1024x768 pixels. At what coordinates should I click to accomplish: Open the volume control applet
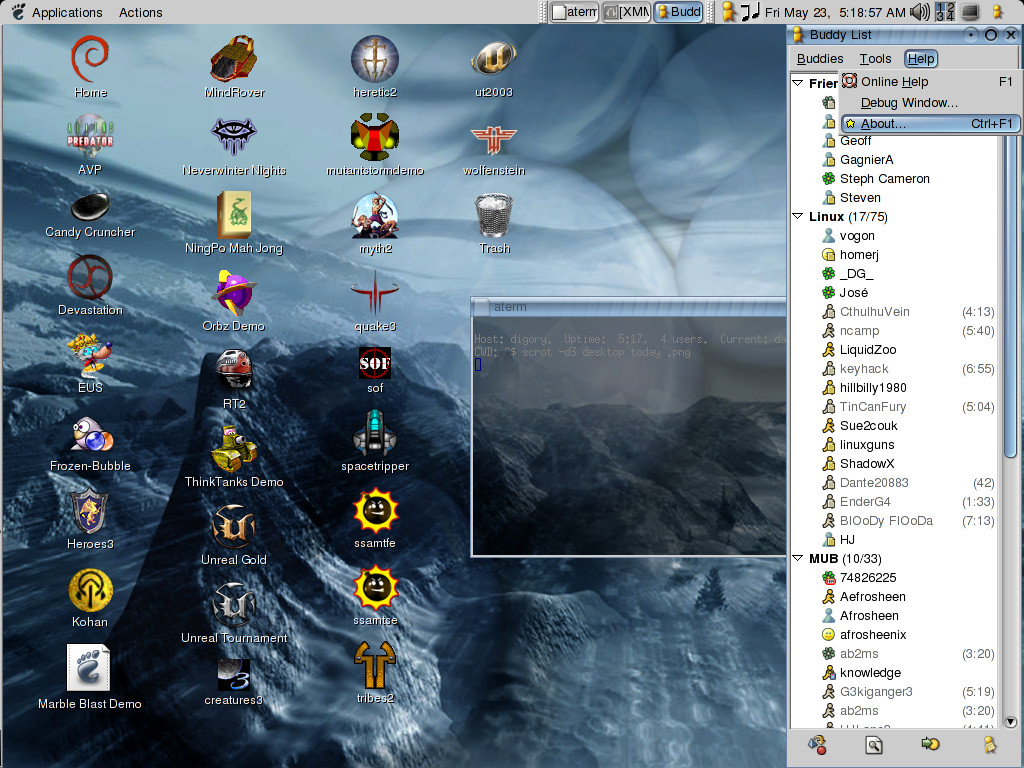tap(920, 12)
